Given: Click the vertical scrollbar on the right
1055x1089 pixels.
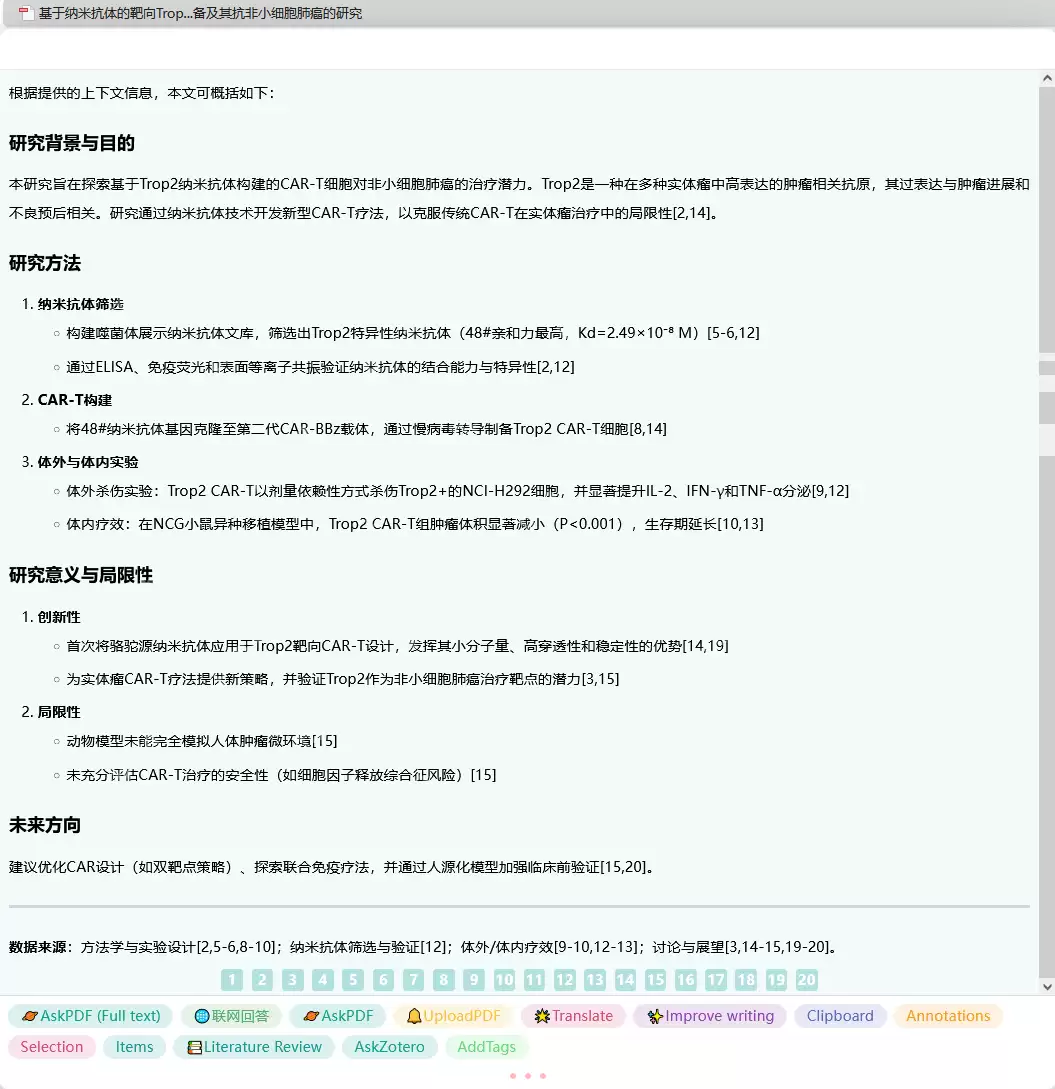Looking at the screenshot, I should pos(1046,400).
